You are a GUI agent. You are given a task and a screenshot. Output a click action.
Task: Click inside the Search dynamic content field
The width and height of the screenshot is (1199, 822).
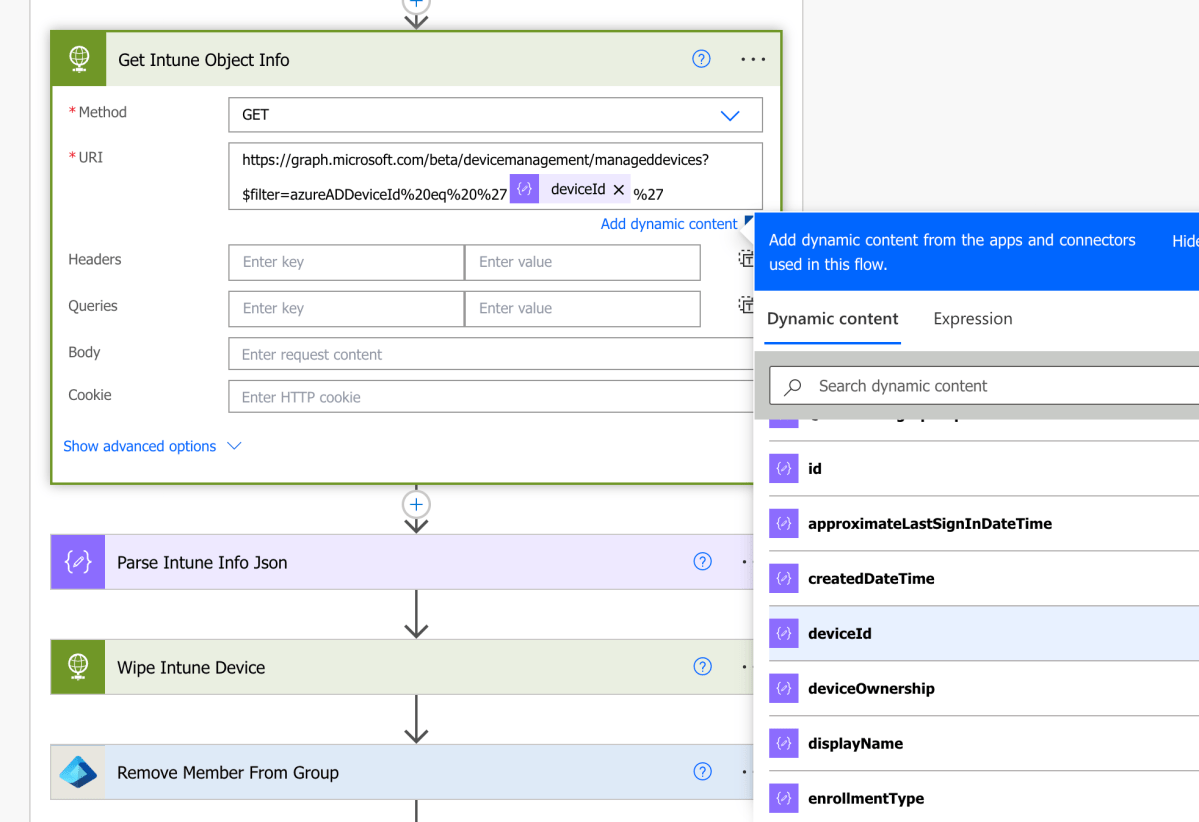click(x=950, y=386)
